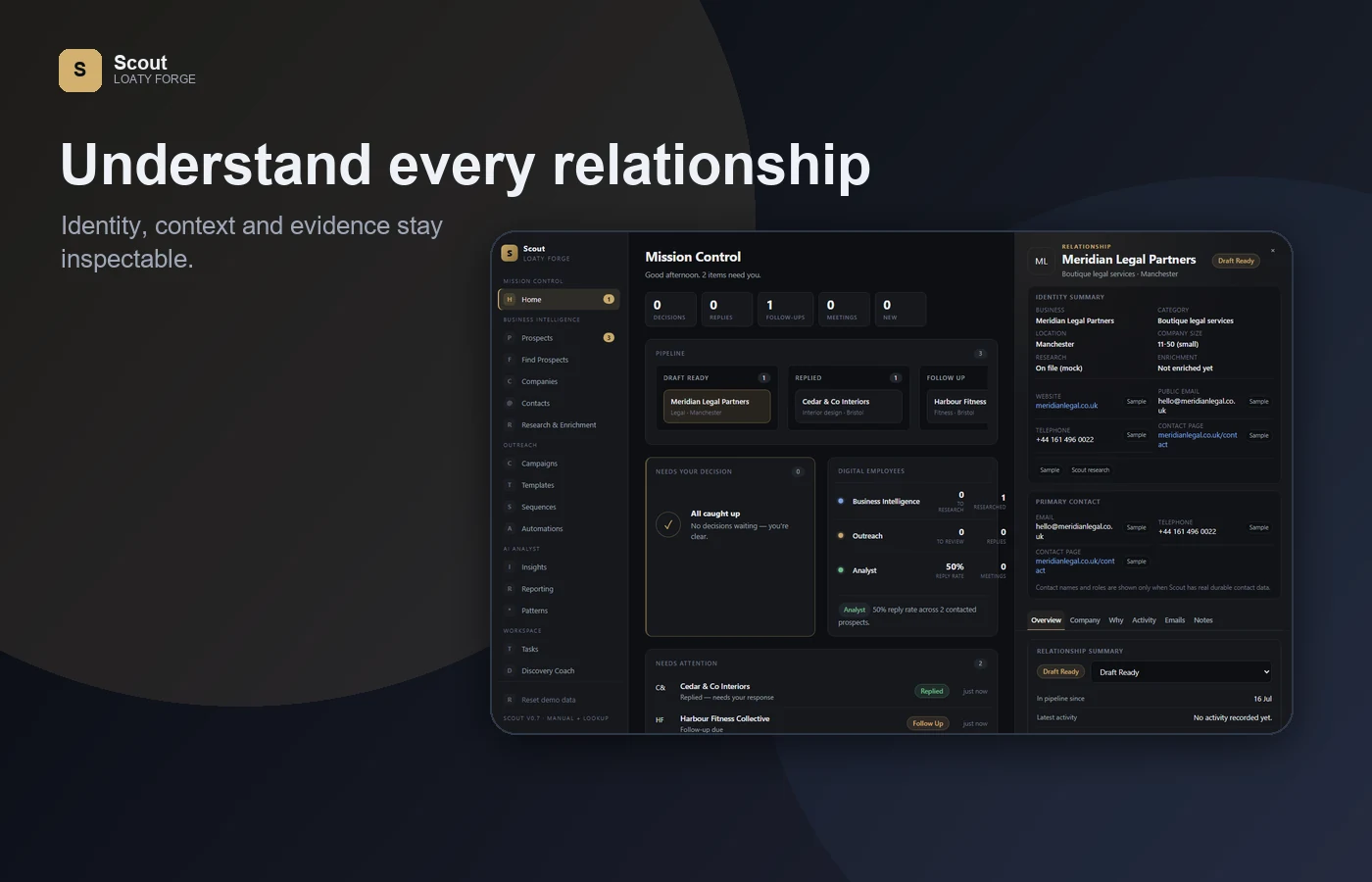Viewport: 1372px width, 882px height.
Task: Click the notification badge on Home row
Action: pyautogui.click(x=609, y=300)
